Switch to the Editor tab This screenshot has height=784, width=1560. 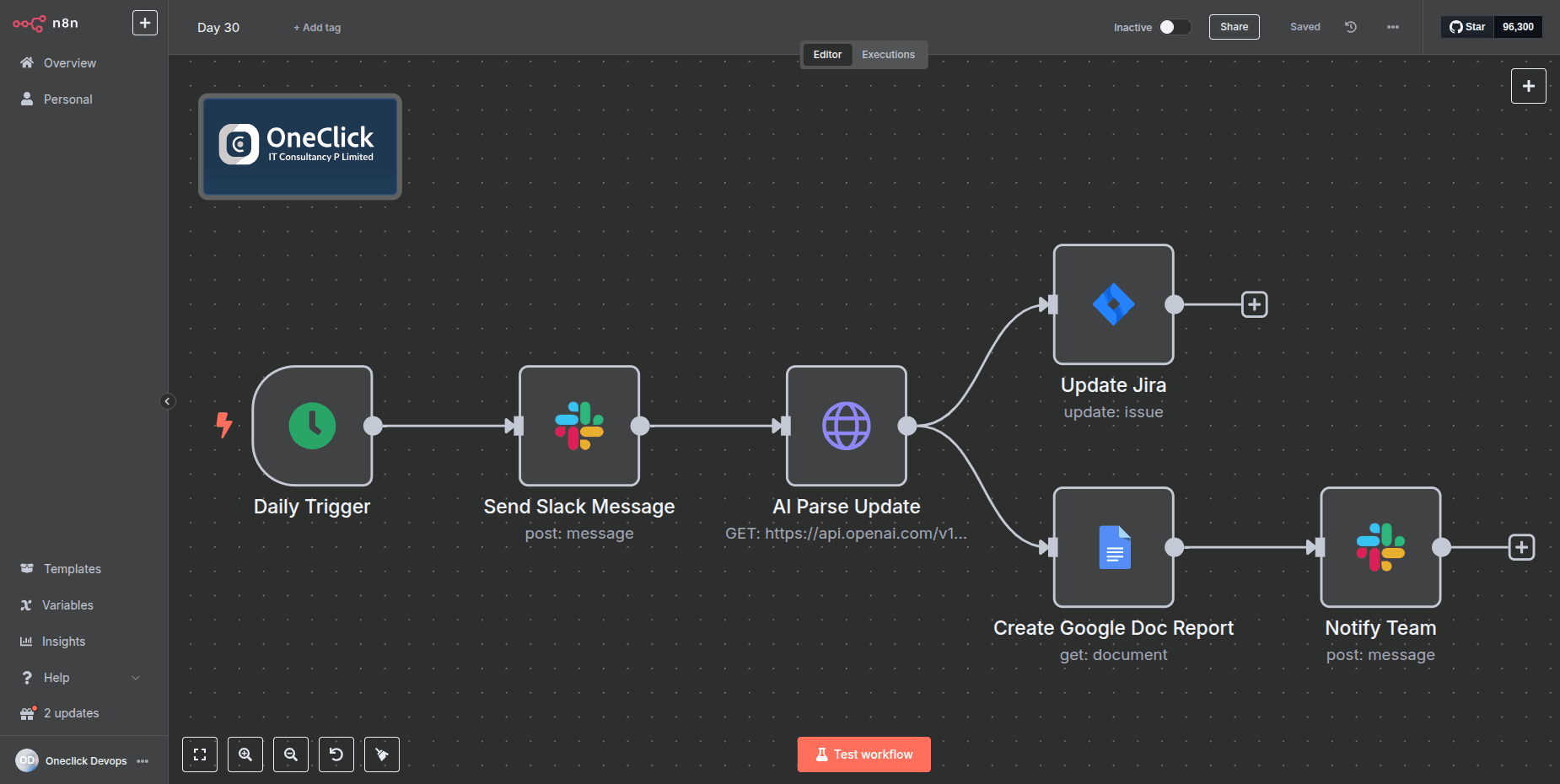click(827, 55)
